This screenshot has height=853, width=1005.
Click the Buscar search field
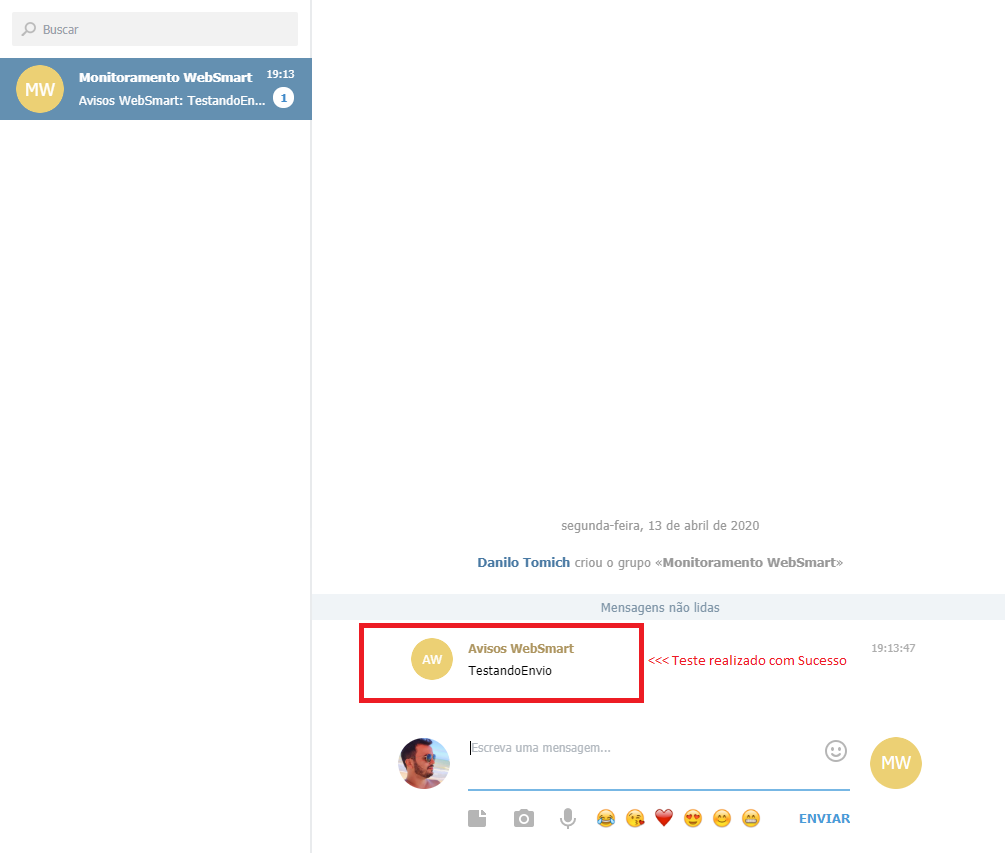[154, 29]
